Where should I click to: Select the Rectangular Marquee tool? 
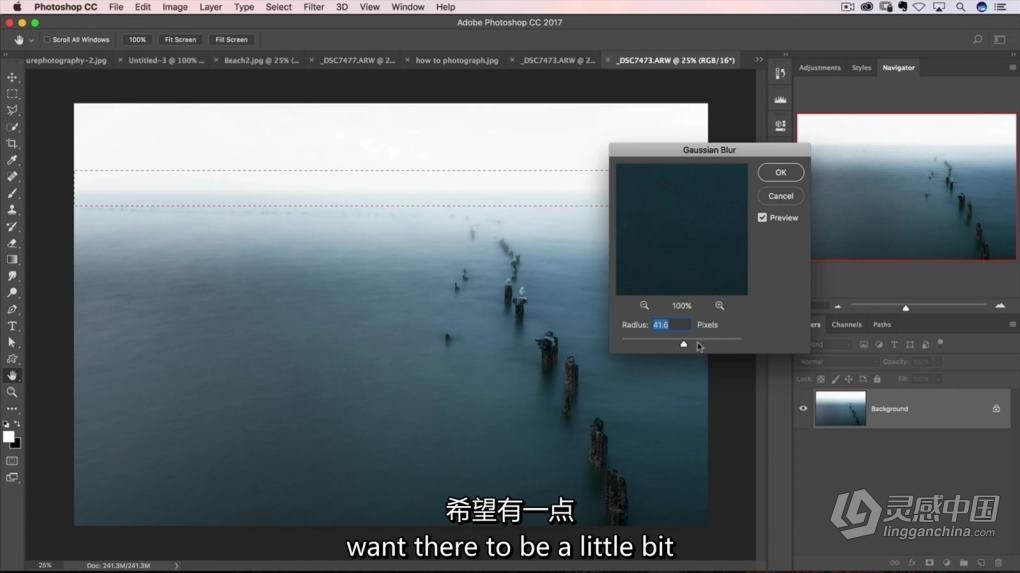point(12,94)
